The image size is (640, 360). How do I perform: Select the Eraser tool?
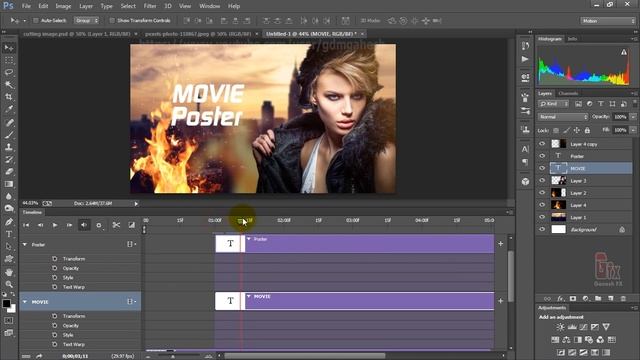pyautogui.click(x=9, y=171)
